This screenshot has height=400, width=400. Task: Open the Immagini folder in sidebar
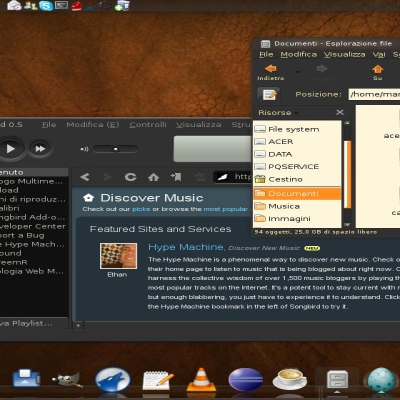pyautogui.click(x=297, y=219)
